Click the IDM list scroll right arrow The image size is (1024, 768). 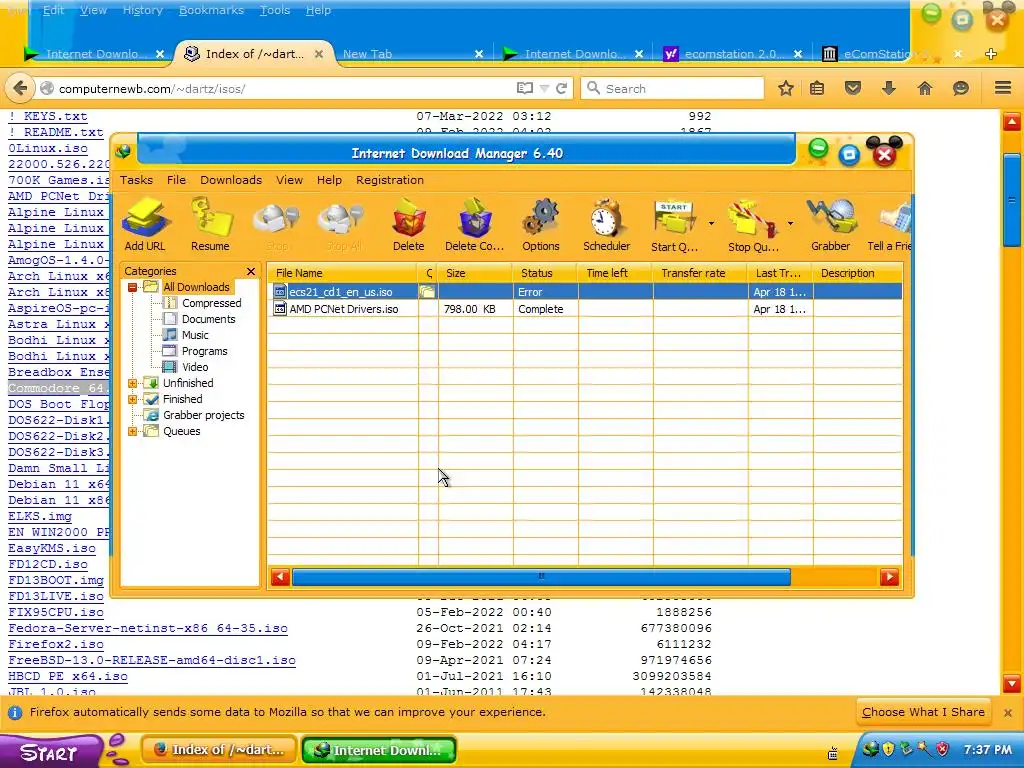tap(889, 577)
